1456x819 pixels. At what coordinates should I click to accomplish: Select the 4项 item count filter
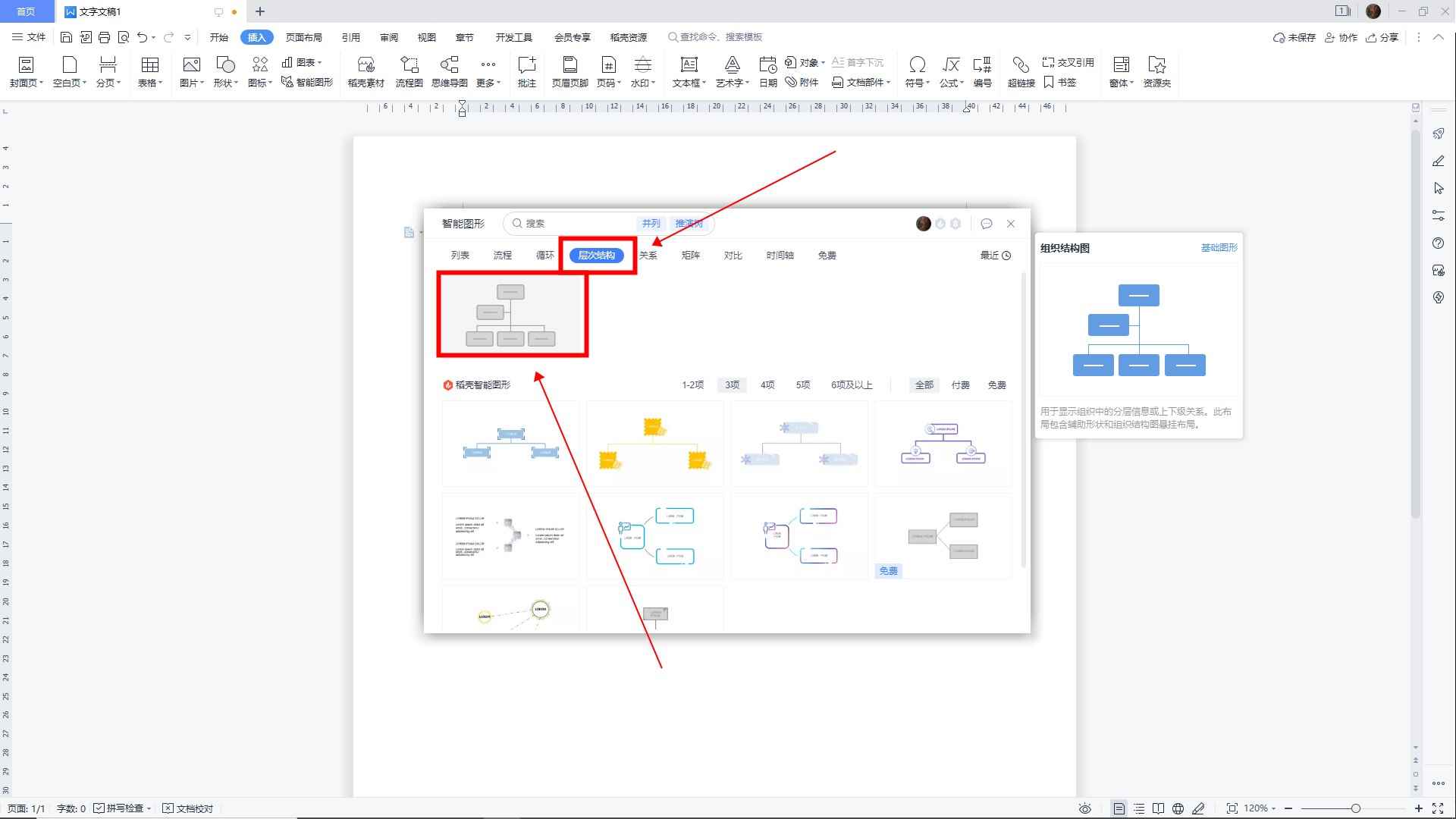[x=767, y=385]
